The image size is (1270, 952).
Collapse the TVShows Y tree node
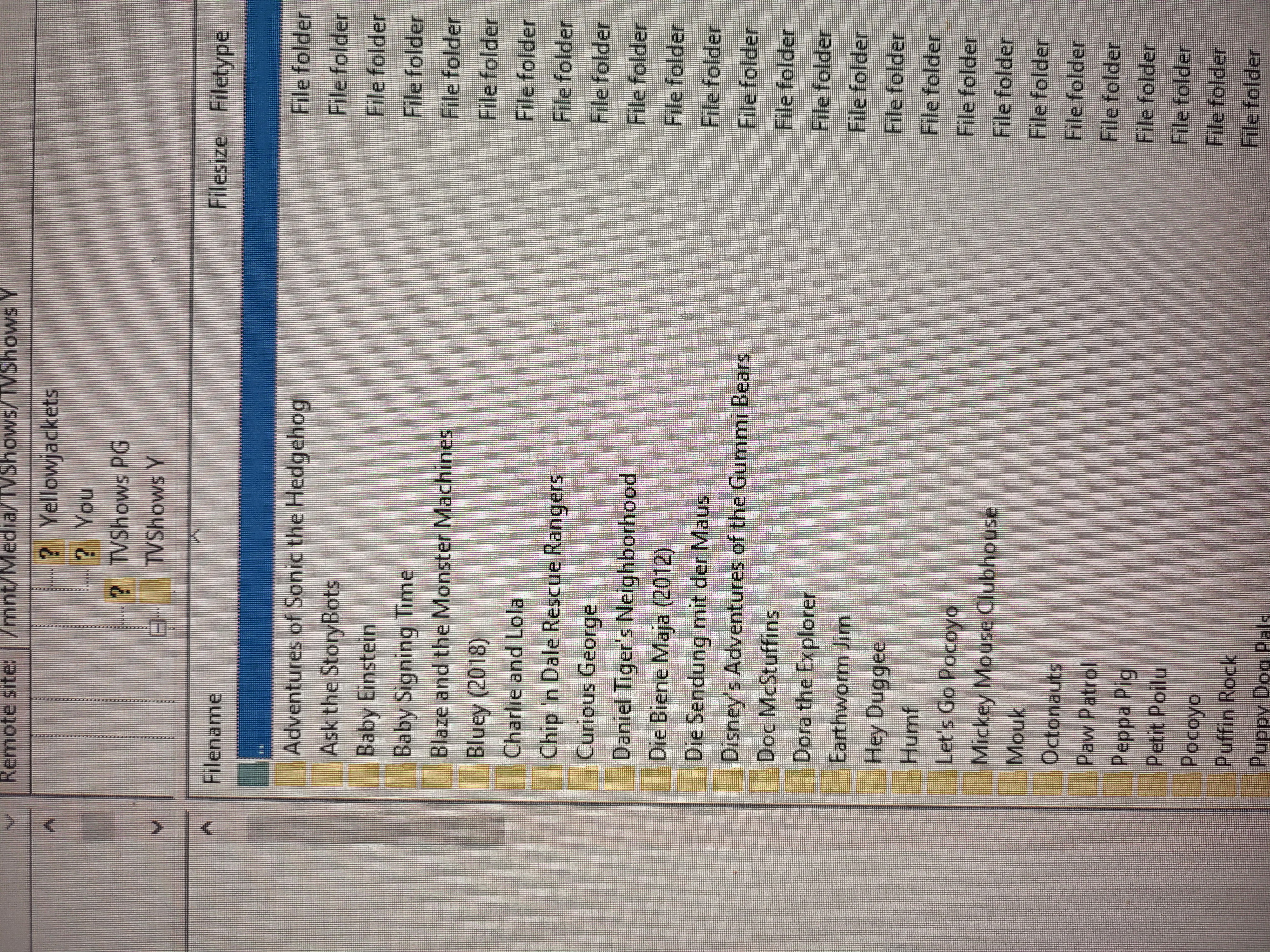pyautogui.click(x=157, y=628)
